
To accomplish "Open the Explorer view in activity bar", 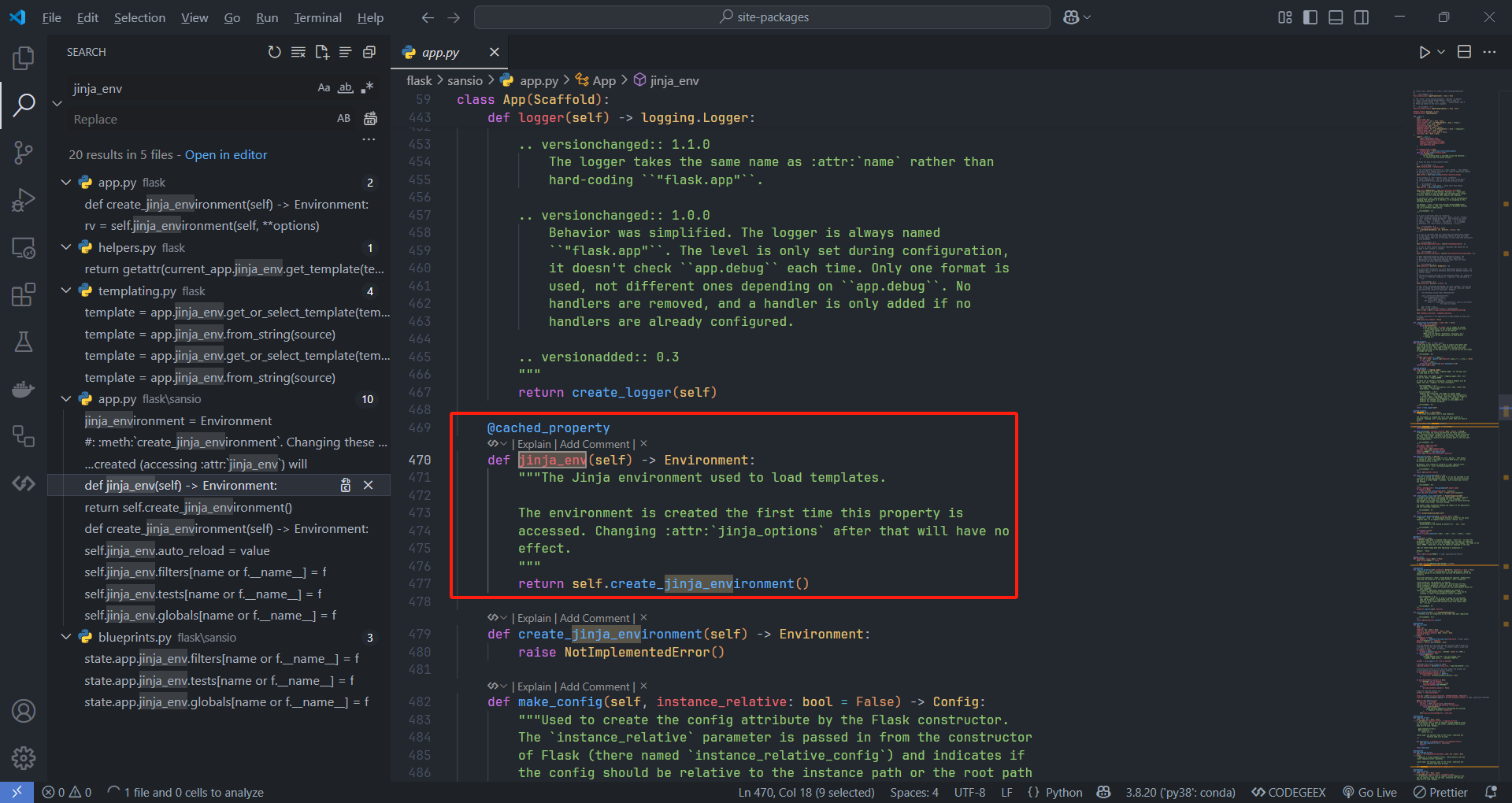I will (x=24, y=58).
